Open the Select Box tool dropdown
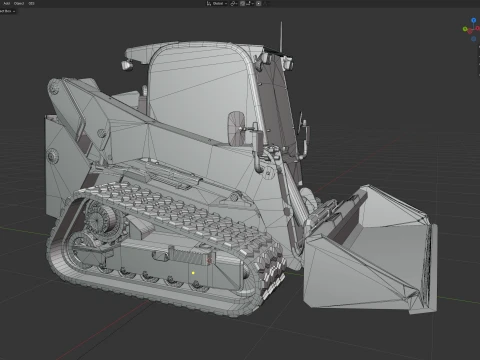480x360 pixels. tap(7, 11)
